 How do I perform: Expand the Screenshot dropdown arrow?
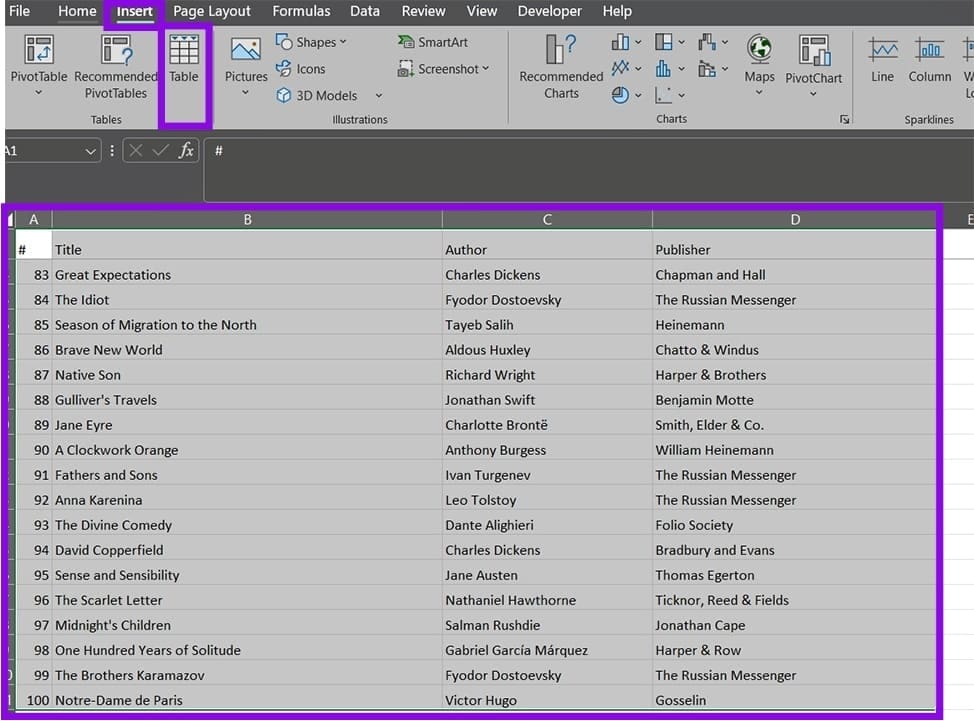pyautogui.click(x=486, y=68)
